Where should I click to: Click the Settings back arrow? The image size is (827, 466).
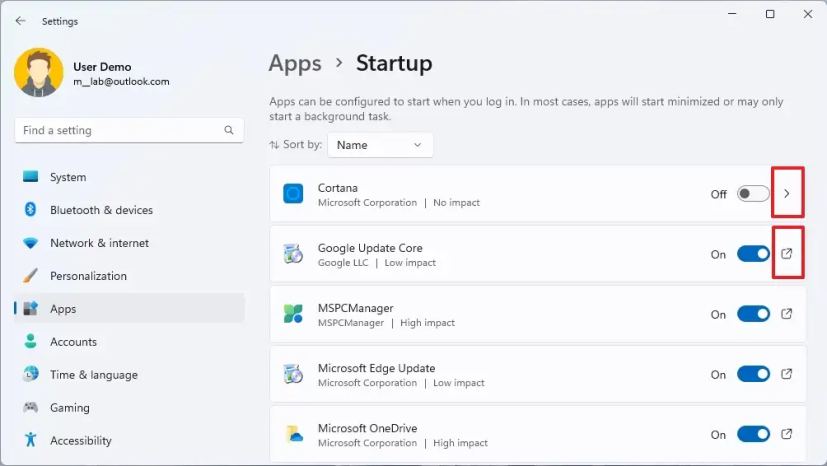point(20,21)
